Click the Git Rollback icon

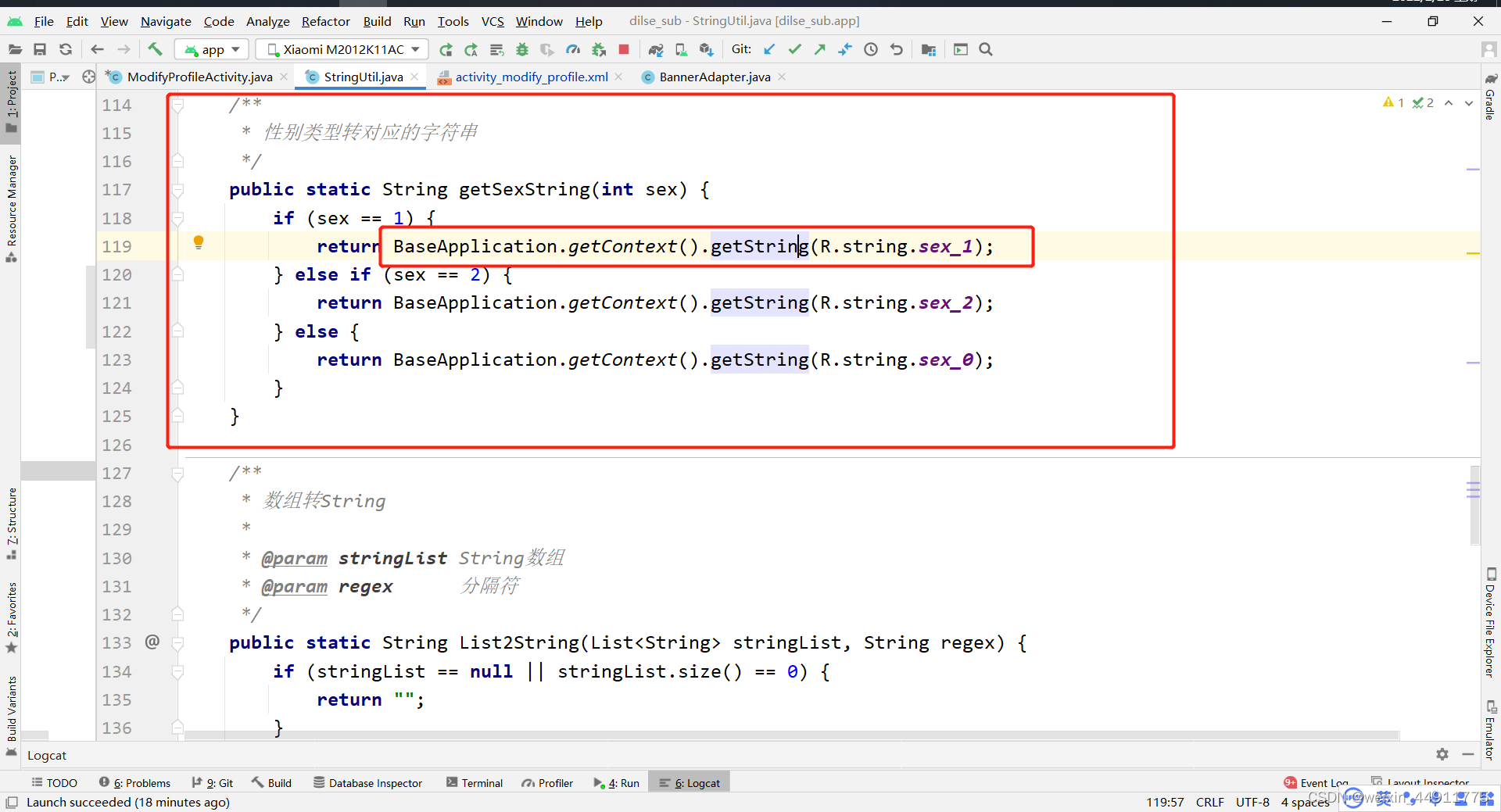tap(897, 49)
